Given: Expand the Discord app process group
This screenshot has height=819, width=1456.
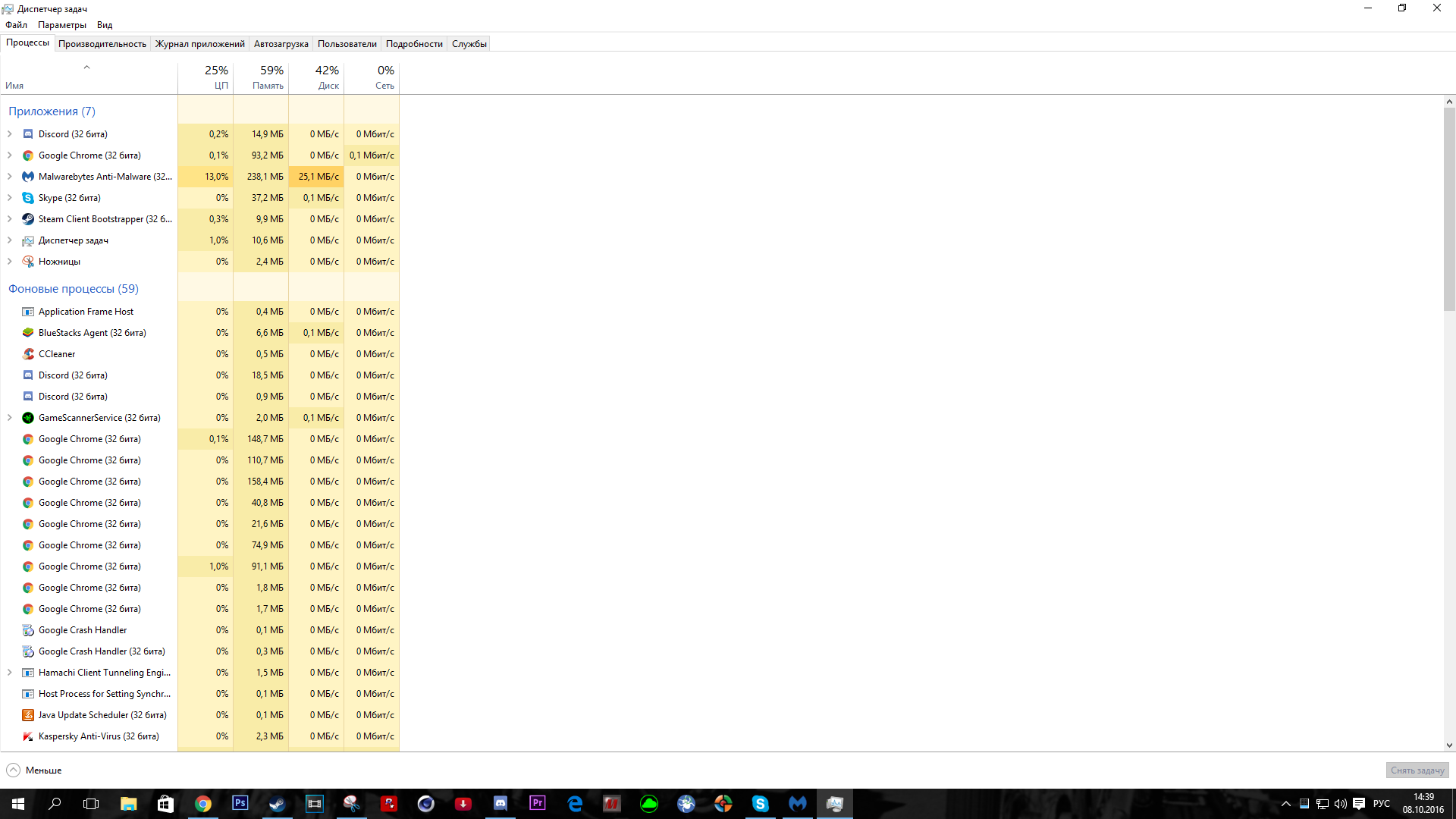Looking at the screenshot, I should coord(10,134).
